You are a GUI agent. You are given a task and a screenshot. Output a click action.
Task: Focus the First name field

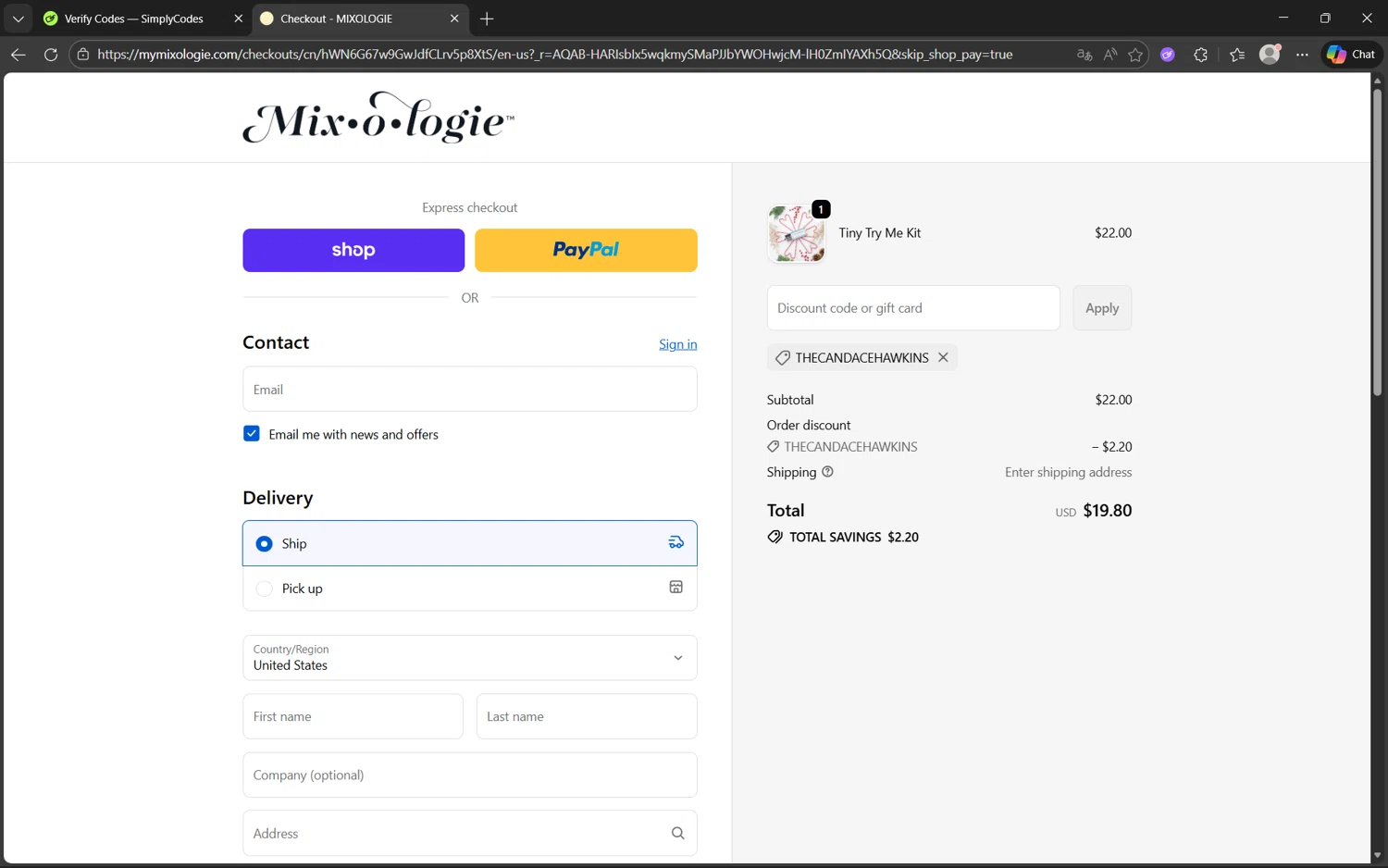click(x=353, y=716)
